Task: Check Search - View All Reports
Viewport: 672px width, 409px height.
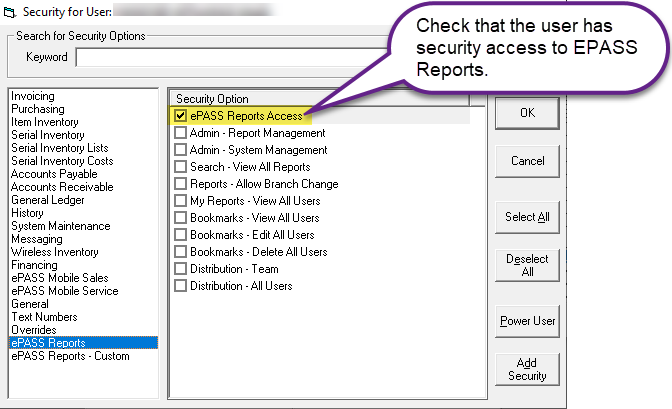Action: (x=180, y=167)
